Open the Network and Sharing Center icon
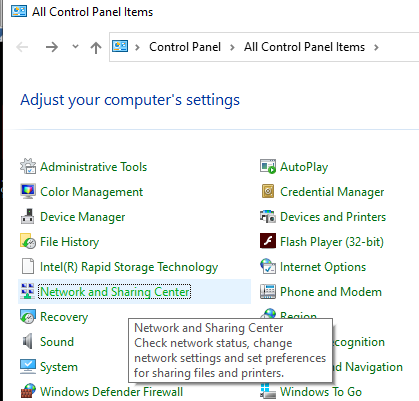 click(x=28, y=291)
